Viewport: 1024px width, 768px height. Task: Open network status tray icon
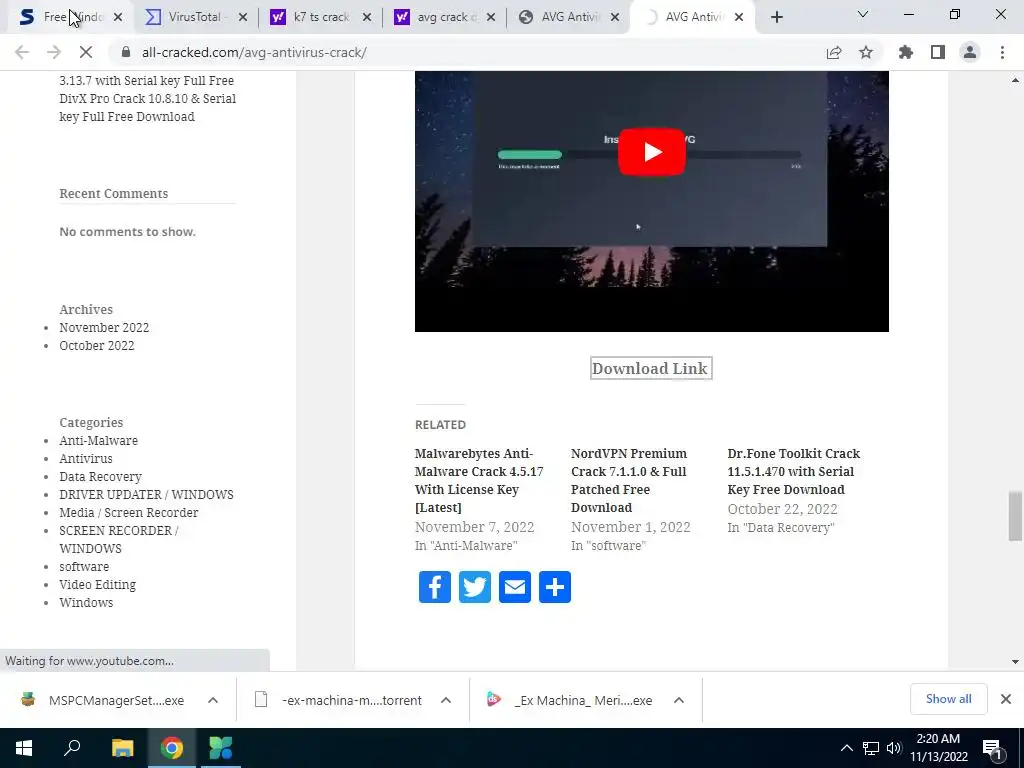871,748
